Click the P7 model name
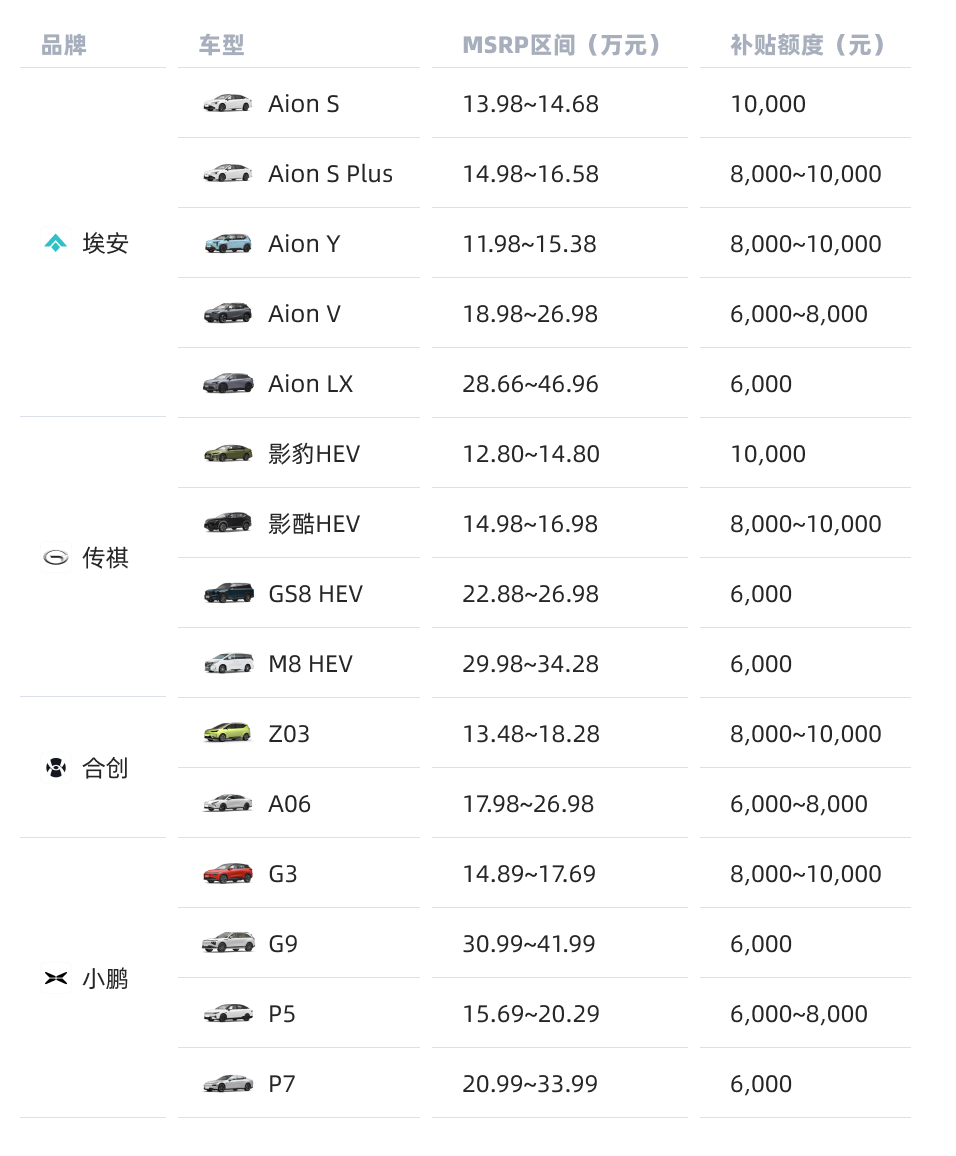Image resolution: width=956 pixels, height=1156 pixels. point(282,1084)
